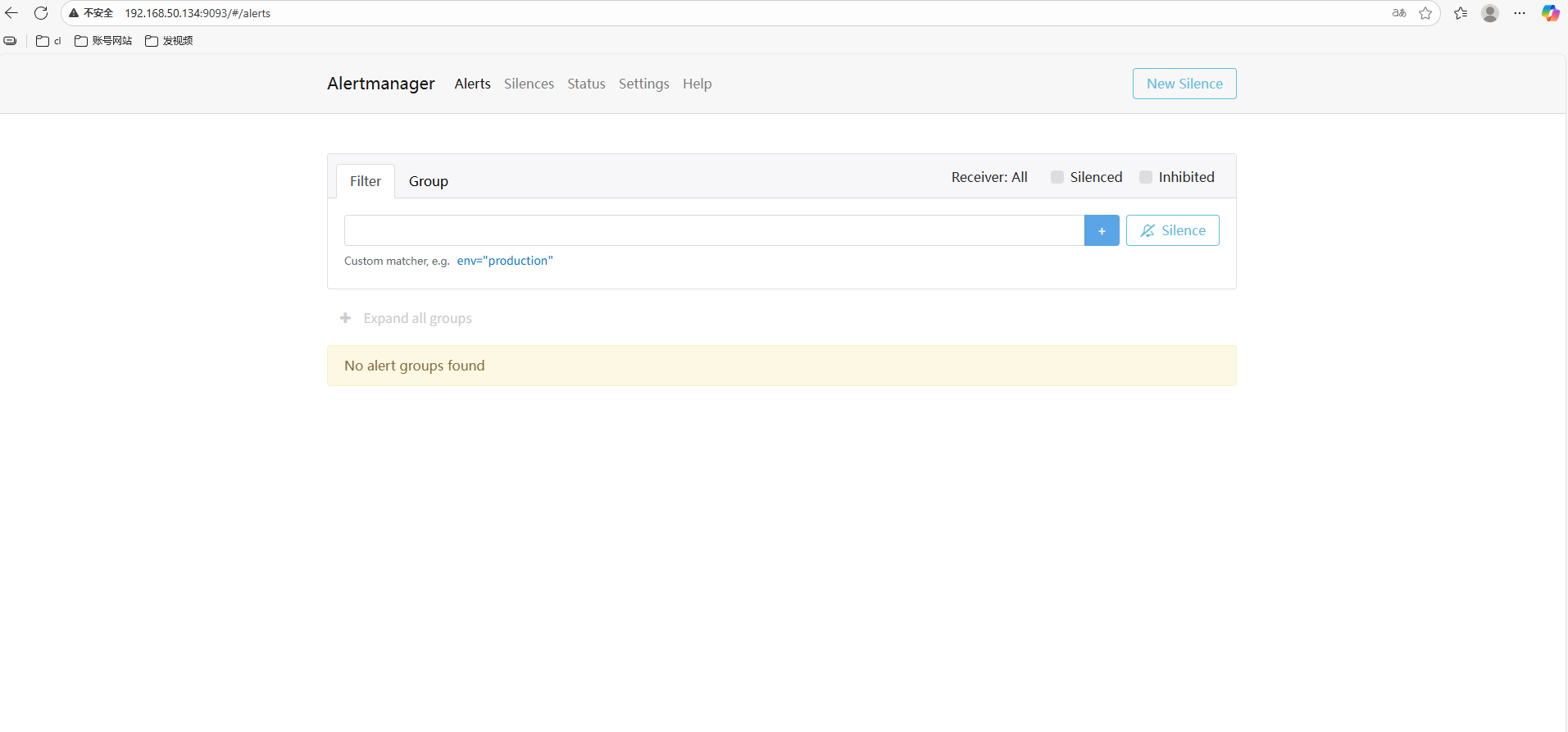Viewport: 1568px width, 732px height.
Task: Open the Help nav item
Action: pyautogui.click(x=697, y=84)
